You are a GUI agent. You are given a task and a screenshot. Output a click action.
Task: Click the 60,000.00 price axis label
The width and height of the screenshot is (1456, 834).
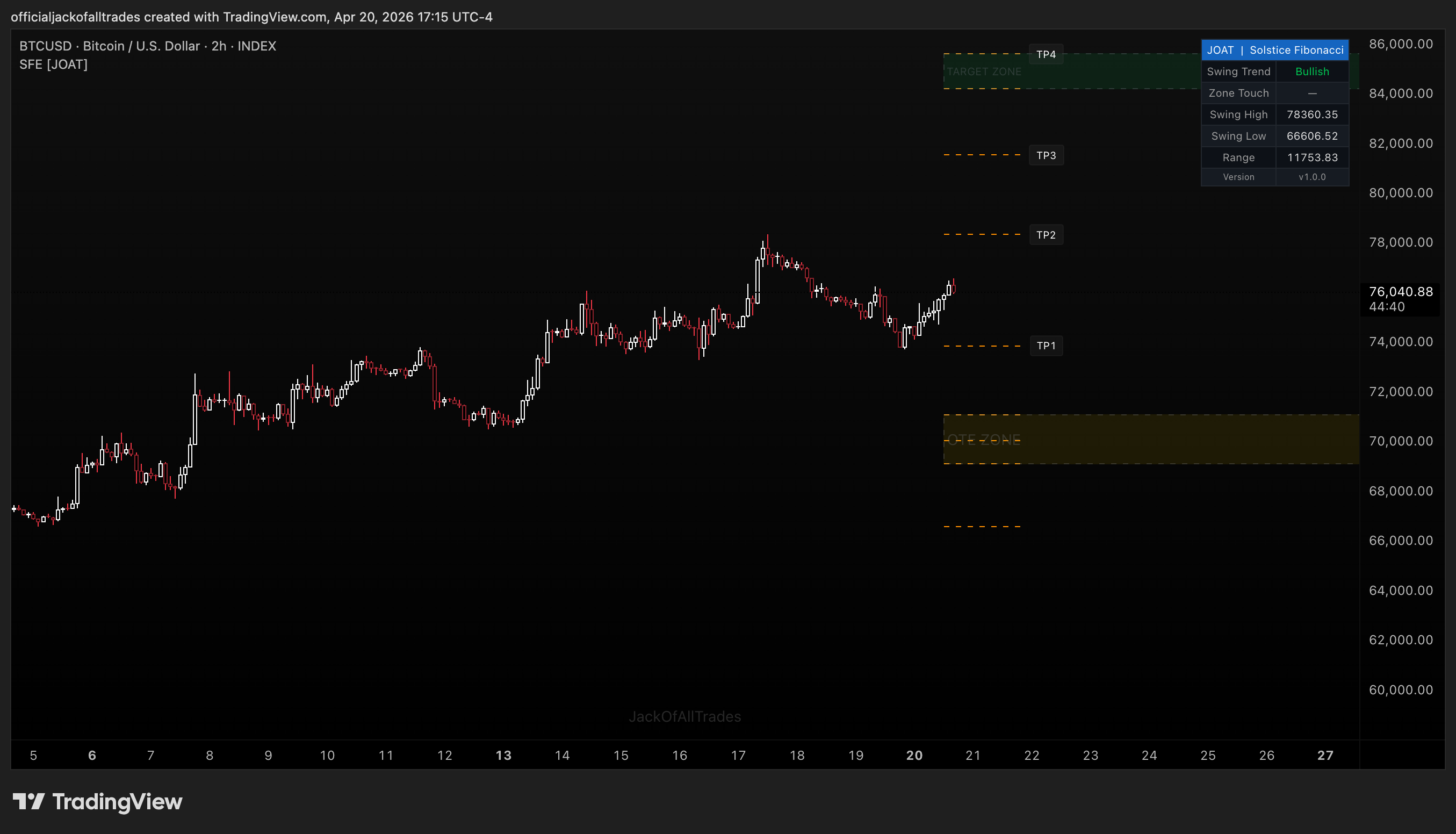1401,689
